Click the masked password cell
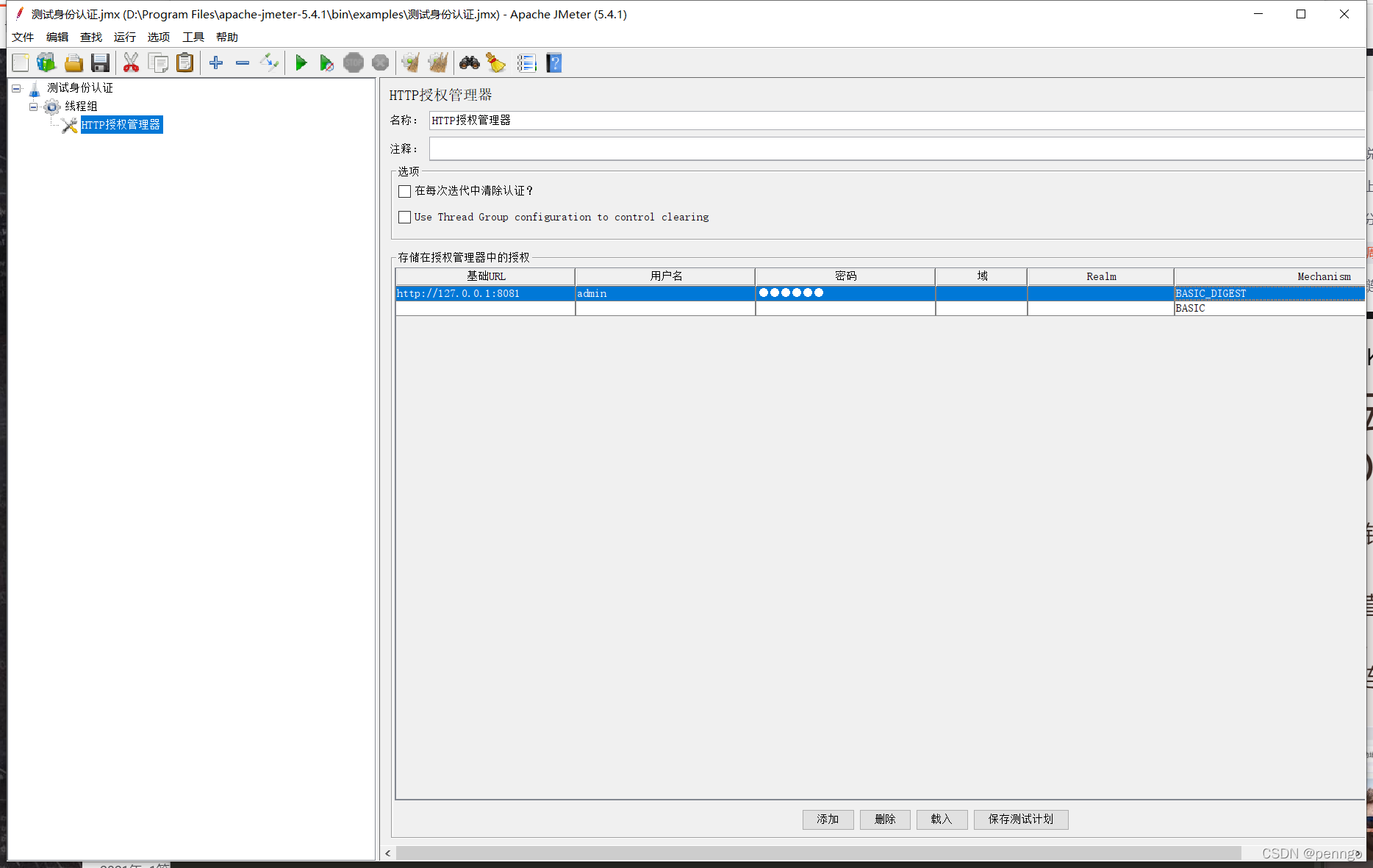This screenshot has width=1373, height=868. click(x=845, y=293)
